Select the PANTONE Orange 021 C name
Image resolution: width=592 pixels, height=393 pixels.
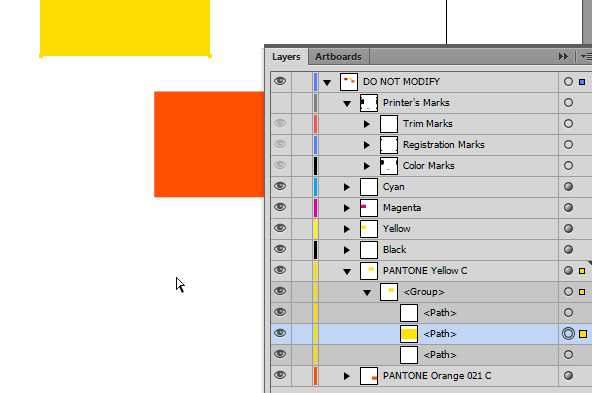coord(437,376)
